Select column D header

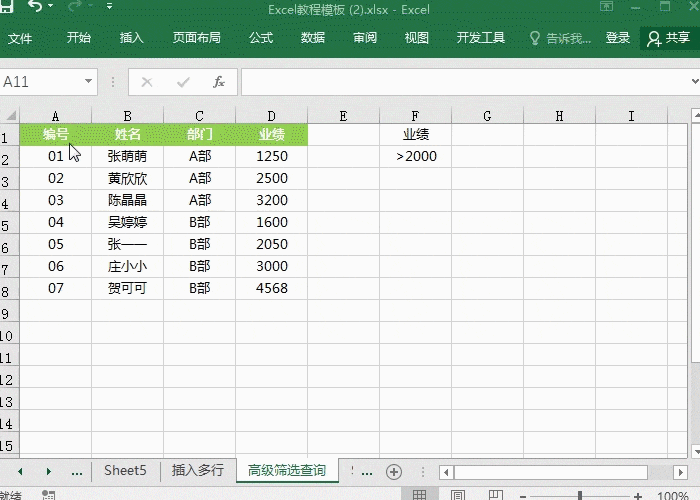click(271, 116)
